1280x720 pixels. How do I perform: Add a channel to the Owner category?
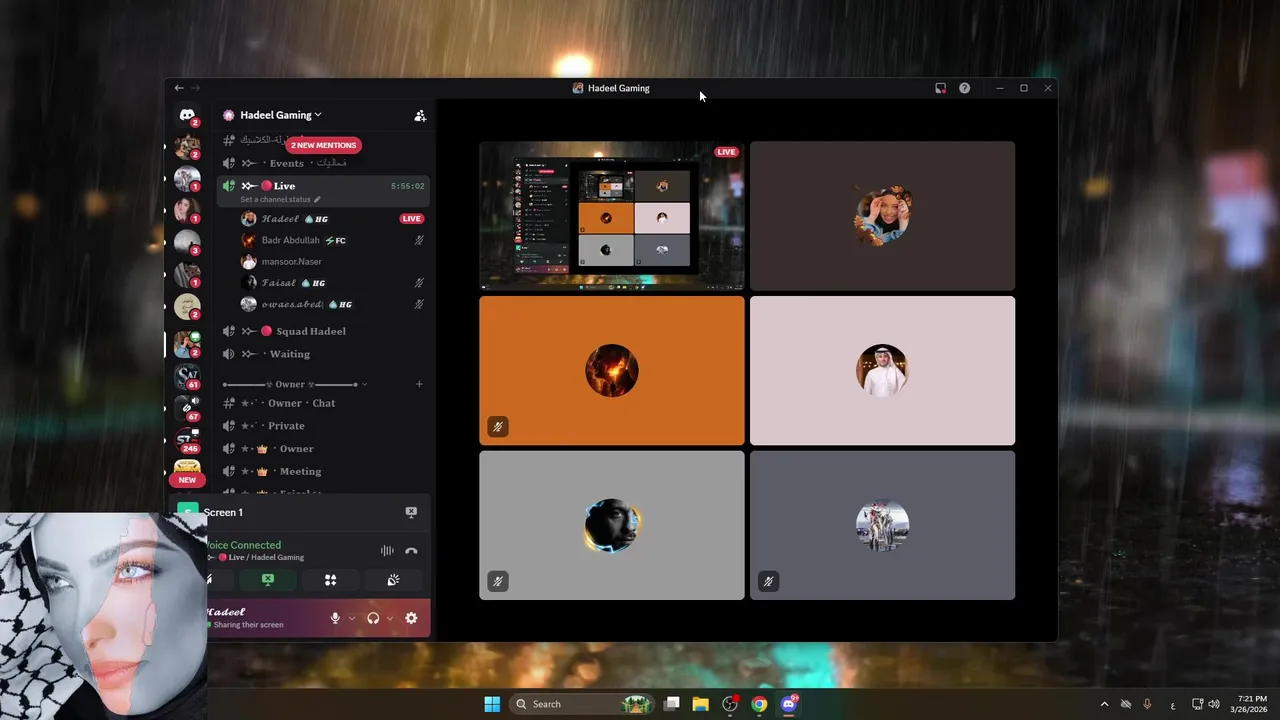(x=419, y=384)
